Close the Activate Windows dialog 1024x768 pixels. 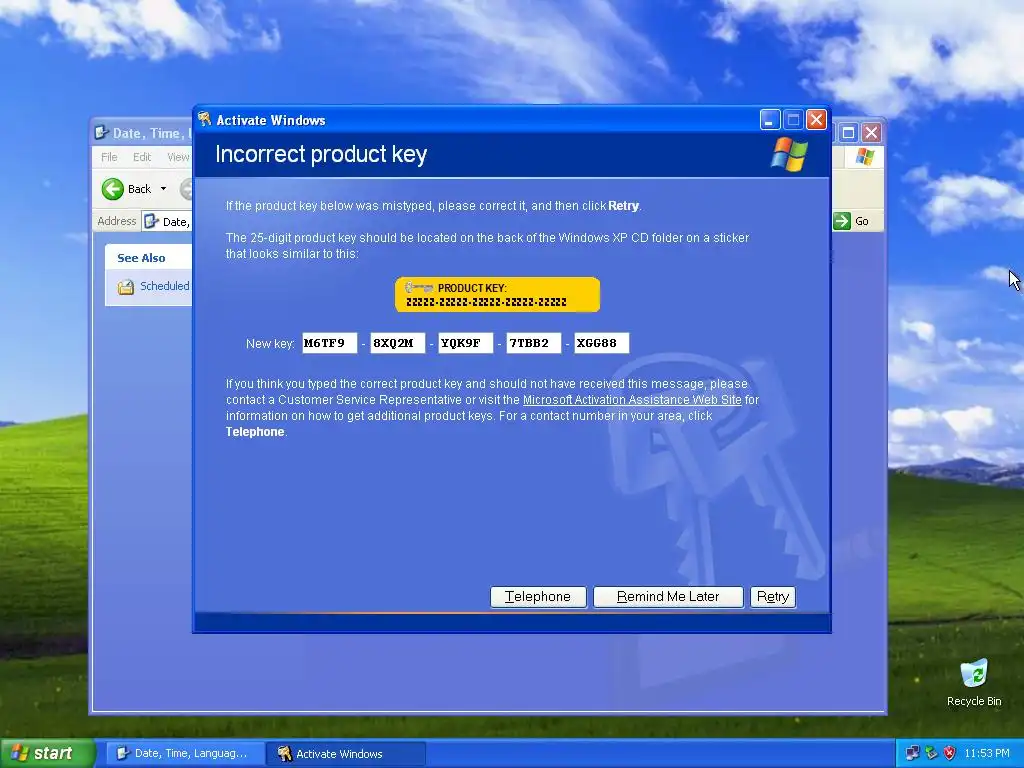pos(816,120)
